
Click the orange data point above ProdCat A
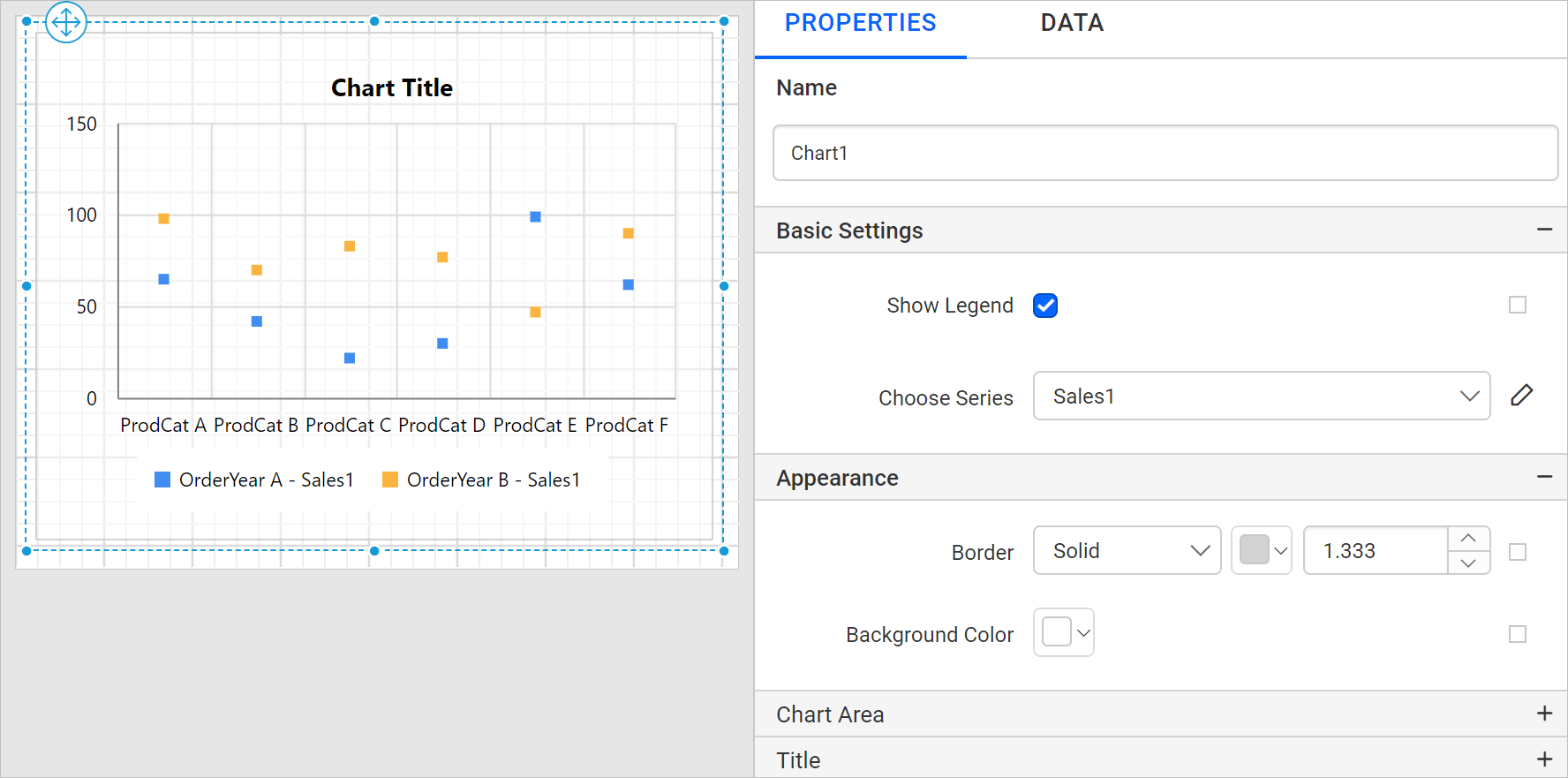[163, 218]
